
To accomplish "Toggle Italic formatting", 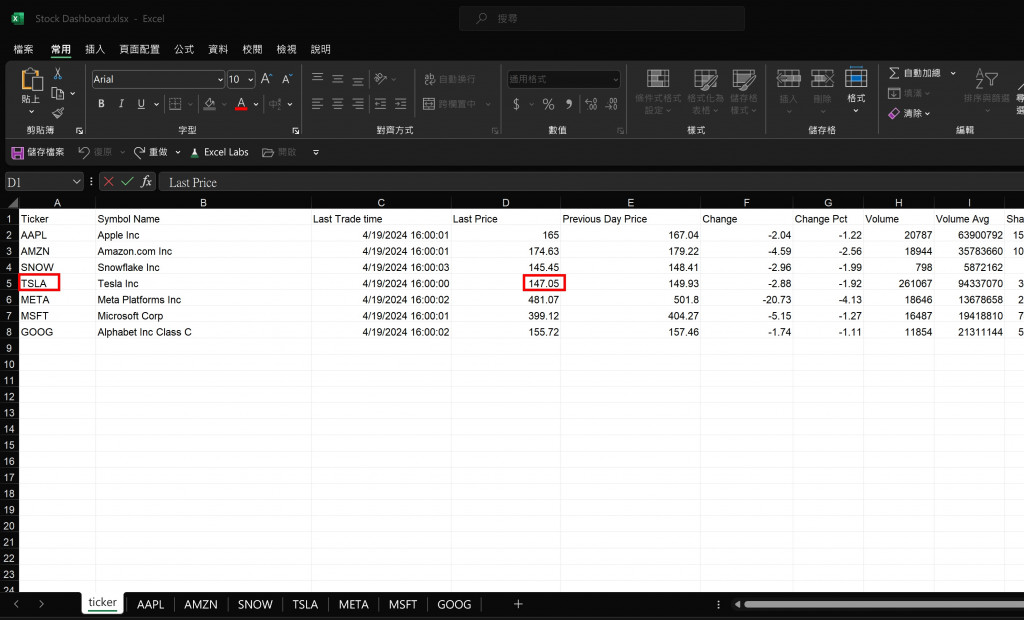I will (121, 104).
